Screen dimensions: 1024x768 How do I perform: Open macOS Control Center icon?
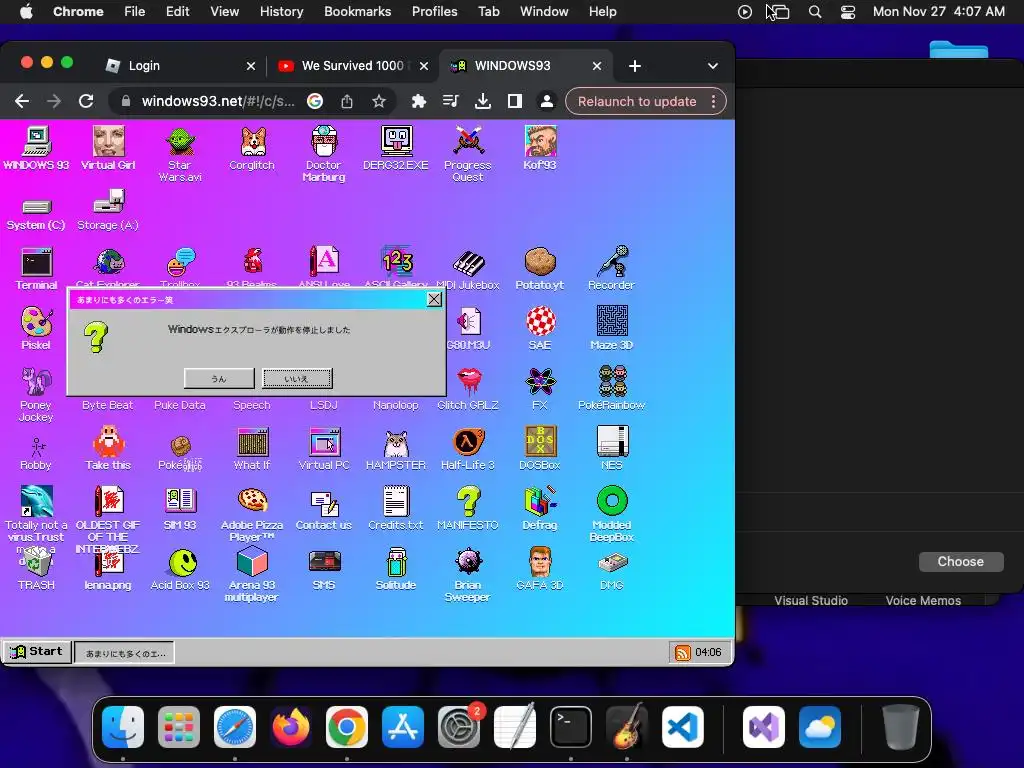point(848,12)
